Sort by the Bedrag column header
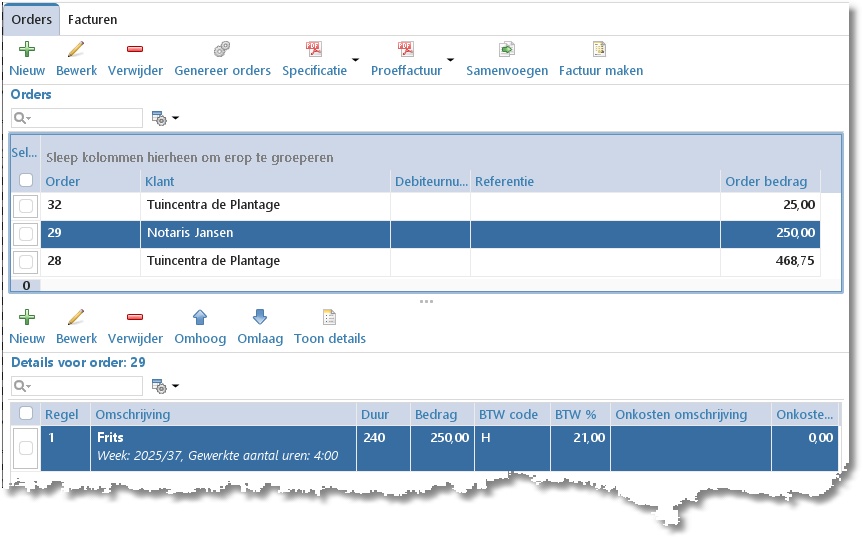Screen dimensions: 863x540 point(442,414)
